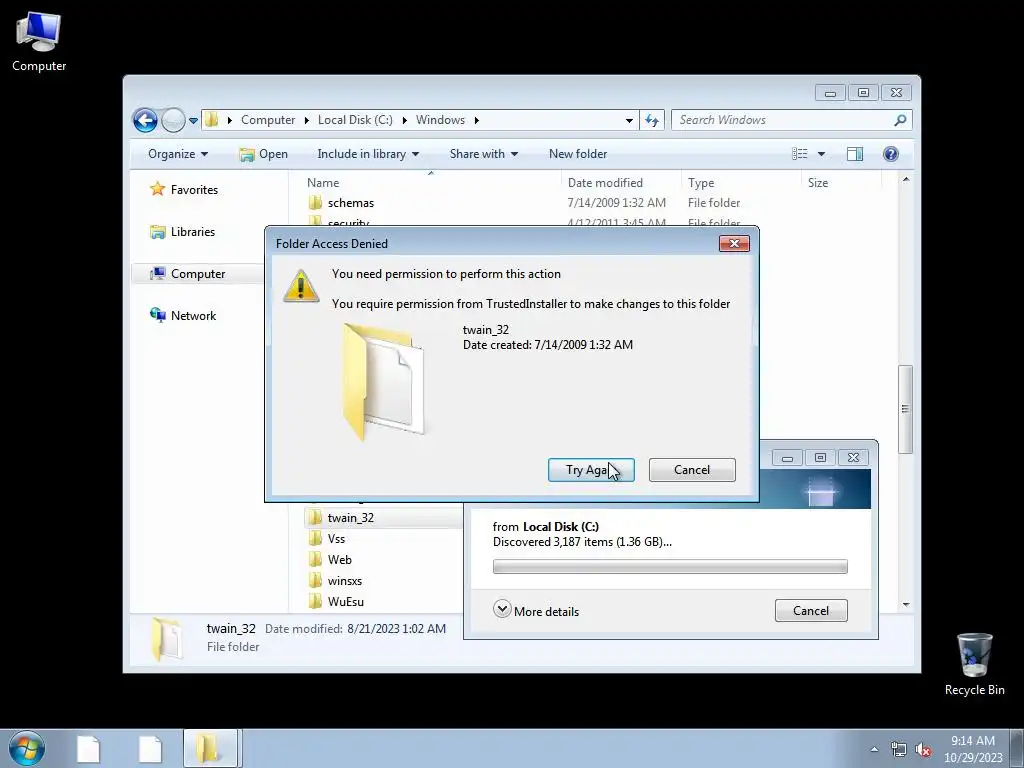Cancel the delete progress window
The width and height of the screenshot is (1024, 768).
(x=810, y=611)
